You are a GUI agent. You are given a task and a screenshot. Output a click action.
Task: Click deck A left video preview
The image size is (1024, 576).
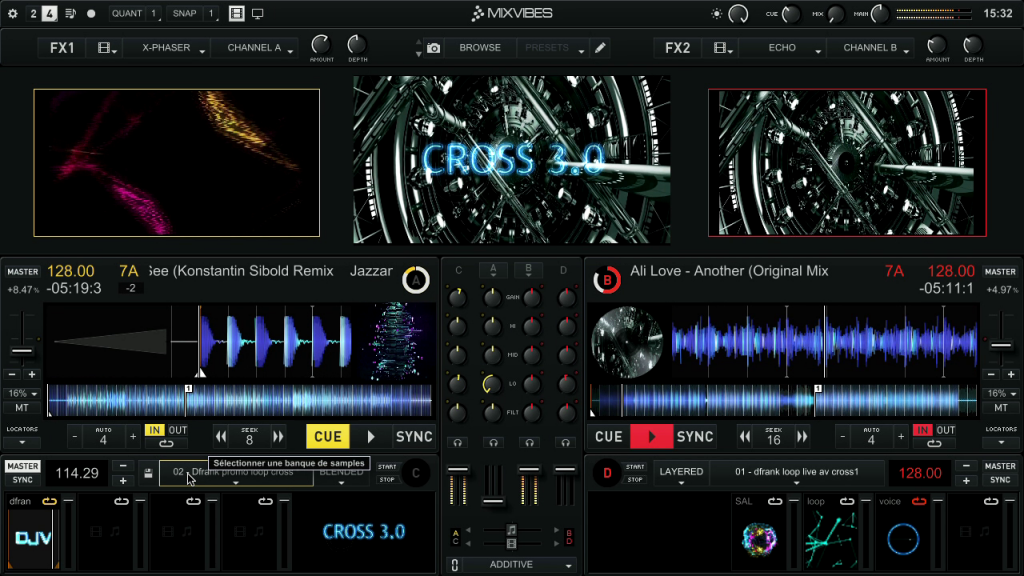[x=176, y=163]
